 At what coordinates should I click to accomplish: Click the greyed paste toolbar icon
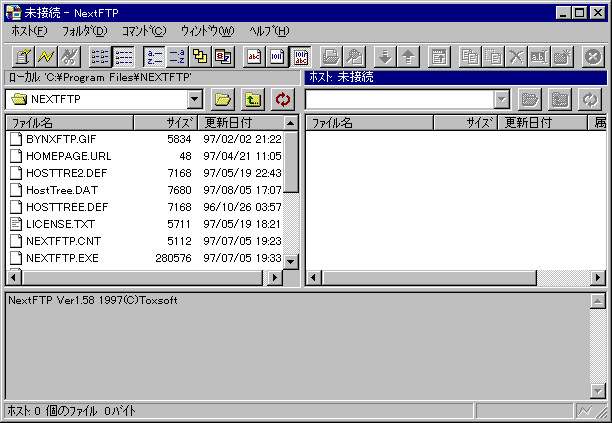493,57
